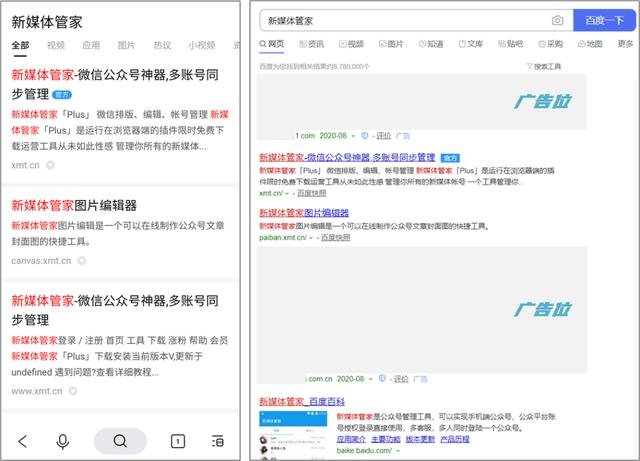Switch to 图片 tab in mobile results
This screenshot has width=640, height=461.
(126, 45)
